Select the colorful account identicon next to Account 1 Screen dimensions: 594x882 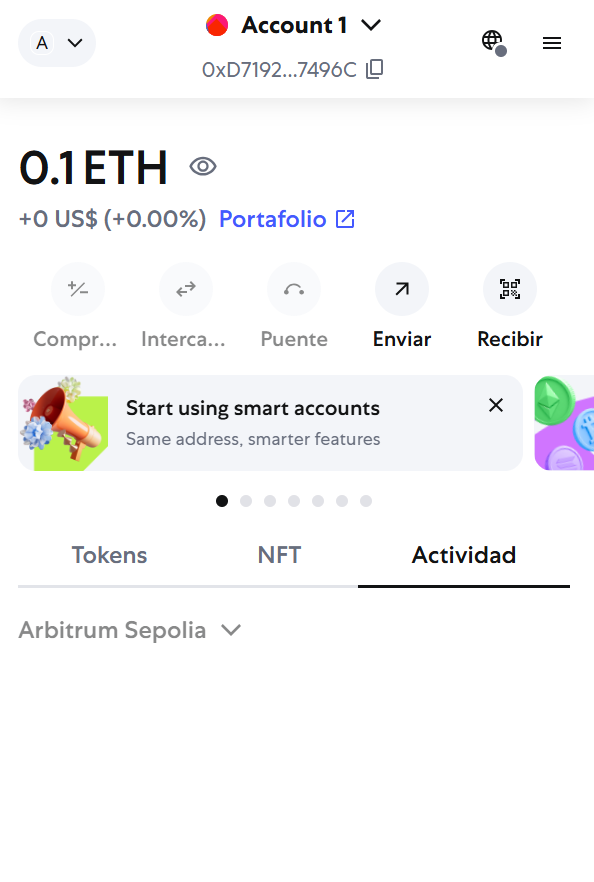coord(217,24)
